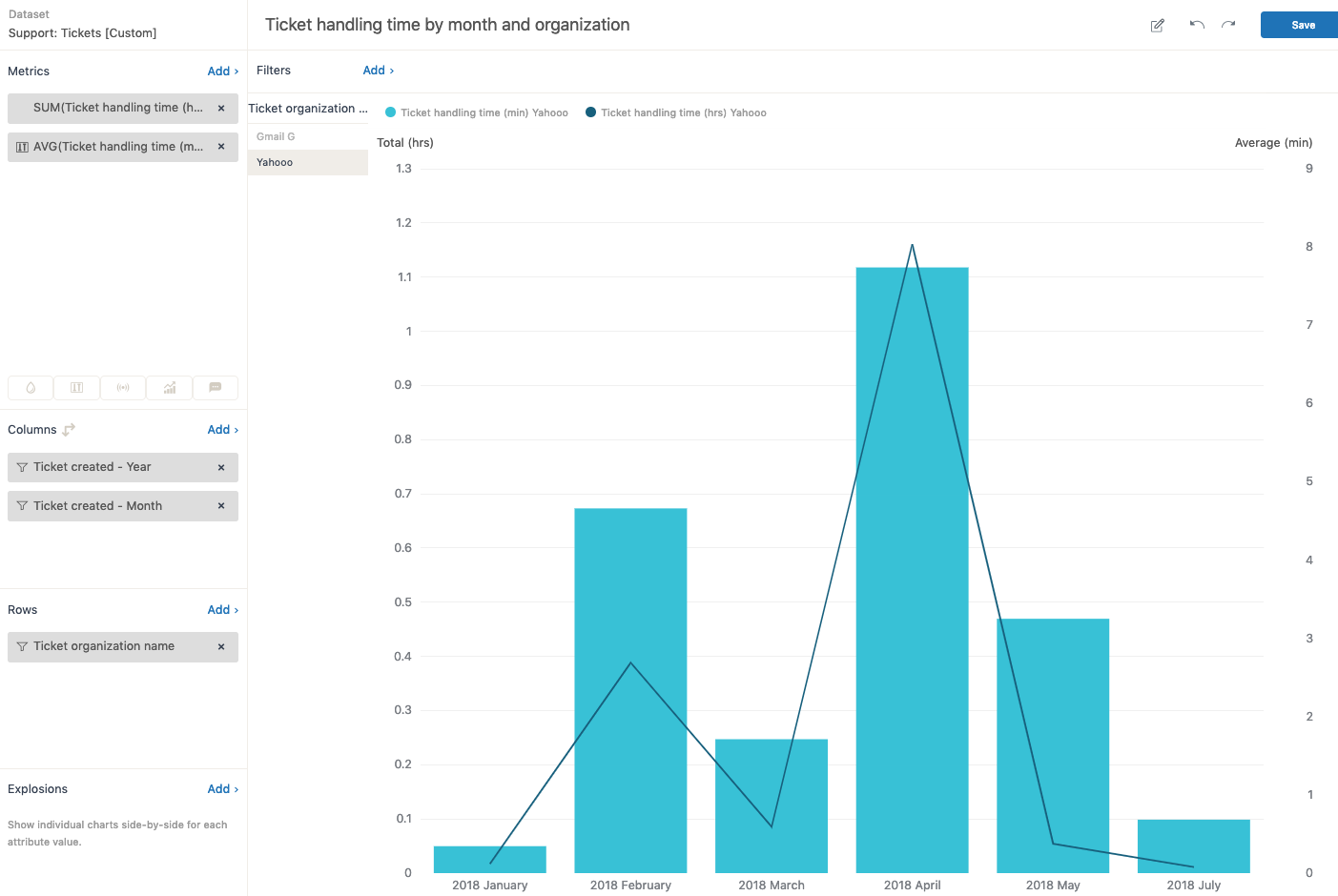Viewport: 1338px width, 896px height.
Task: Click the speech bubble icon button
Action: pos(216,388)
